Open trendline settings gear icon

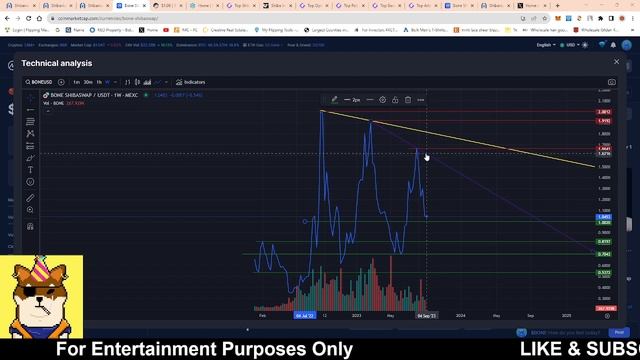(x=382, y=100)
